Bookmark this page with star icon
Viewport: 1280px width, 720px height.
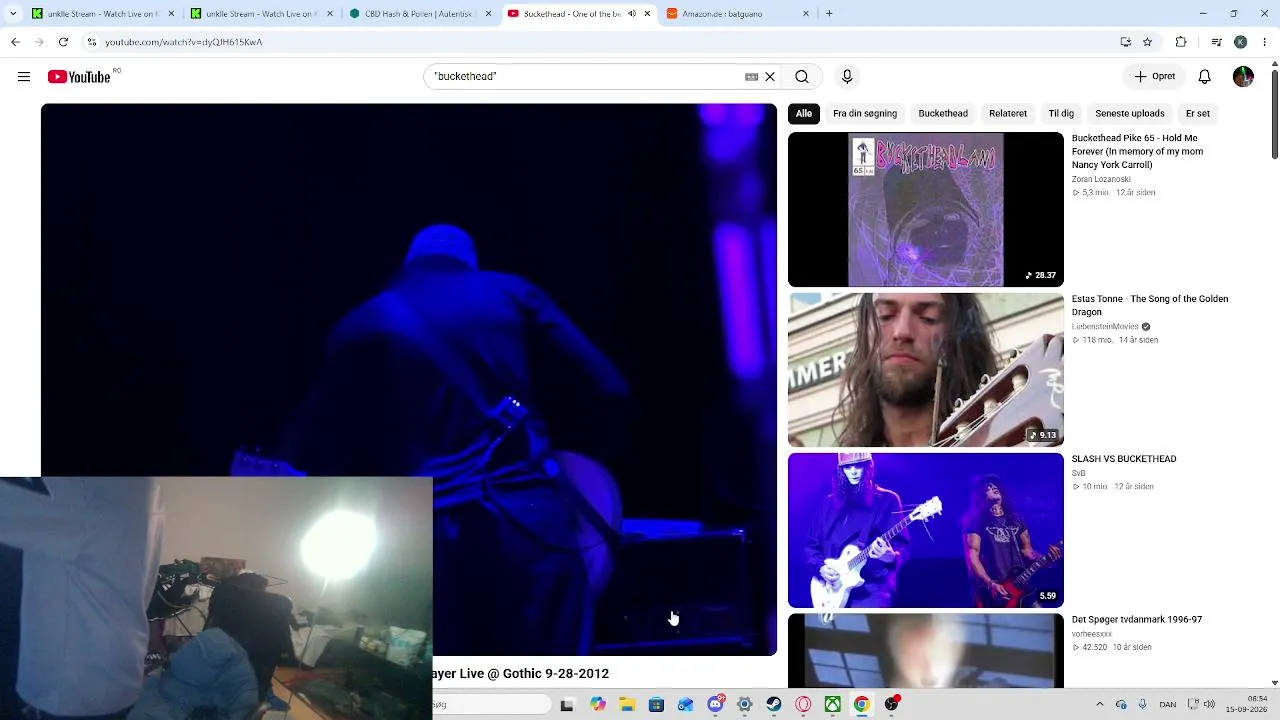pyautogui.click(x=1147, y=42)
